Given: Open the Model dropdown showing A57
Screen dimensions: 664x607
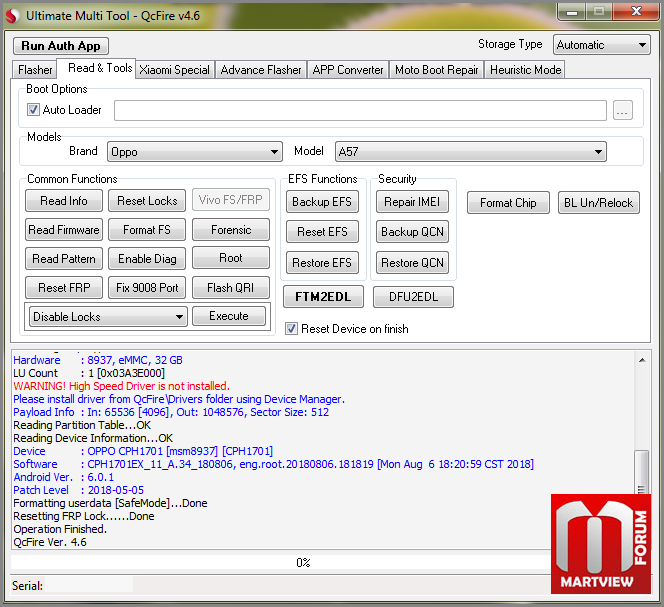Looking at the screenshot, I should click(x=470, y=152).
